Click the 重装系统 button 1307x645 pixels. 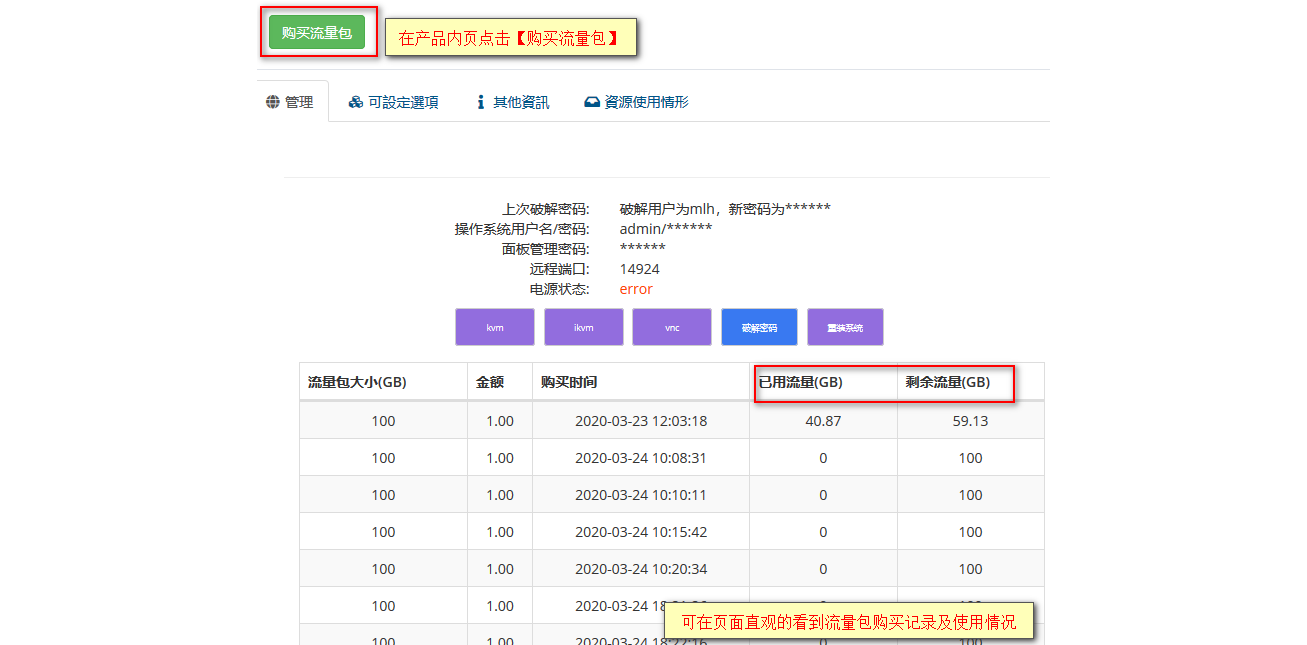point(845,327)
